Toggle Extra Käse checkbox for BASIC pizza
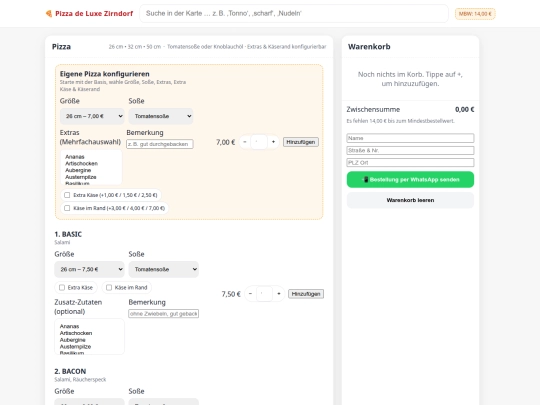540x405 pixels. pyautogui.click(x=62, y=288)
